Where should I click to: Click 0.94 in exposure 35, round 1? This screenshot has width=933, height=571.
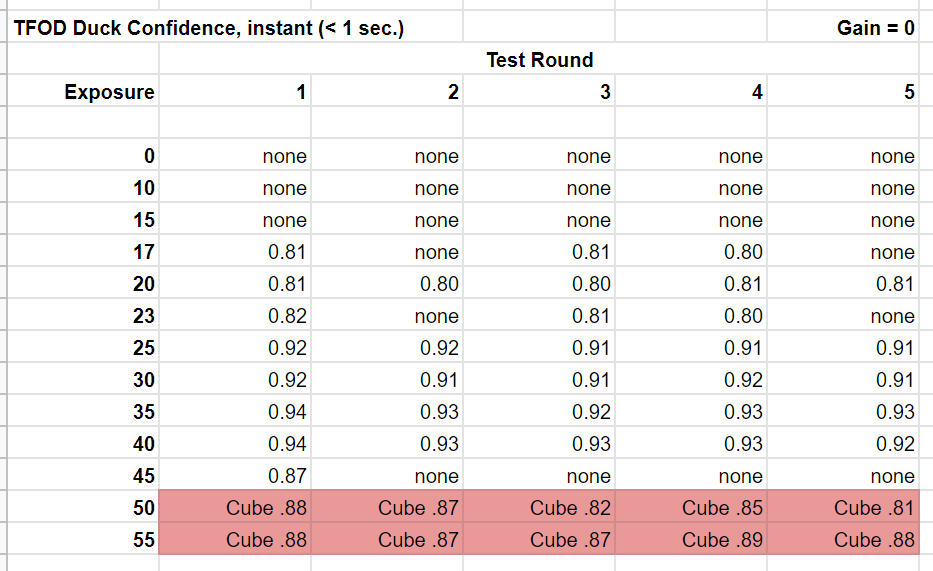tap(287, 413)
